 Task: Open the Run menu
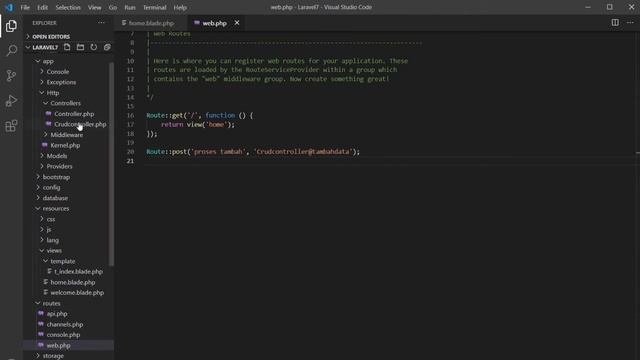pyautogui.click(x=130, y=7)
